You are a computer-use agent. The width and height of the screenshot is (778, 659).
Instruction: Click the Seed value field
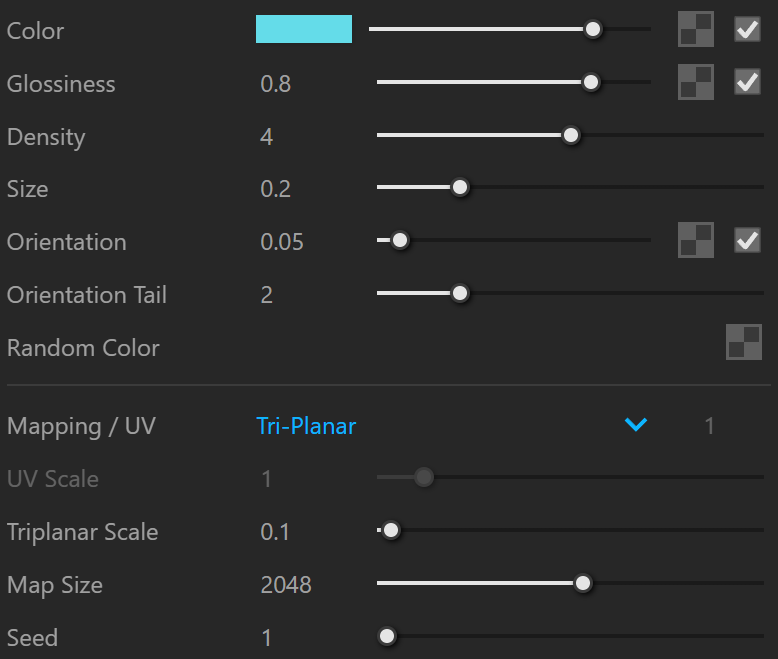coord(267,638)
